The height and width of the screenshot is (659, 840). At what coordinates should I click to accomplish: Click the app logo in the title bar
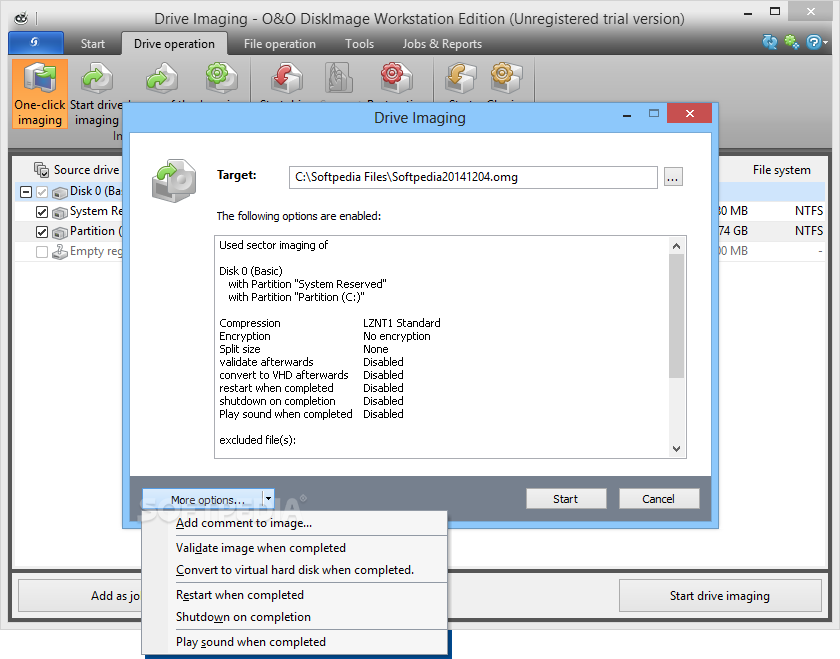click(21, 19)
